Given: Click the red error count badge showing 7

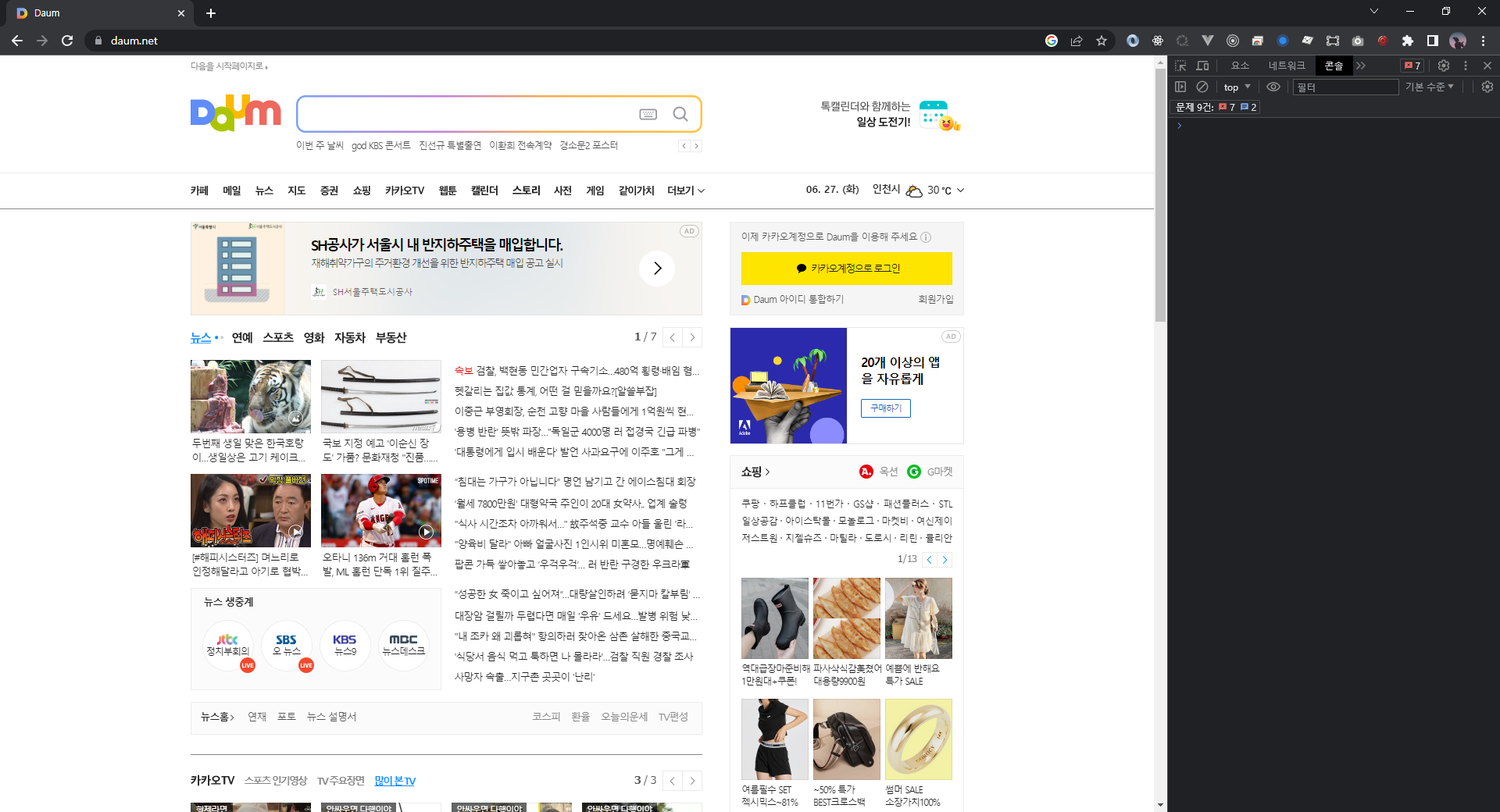Looking at the screenshot, I should click(x=1412, y=66).
